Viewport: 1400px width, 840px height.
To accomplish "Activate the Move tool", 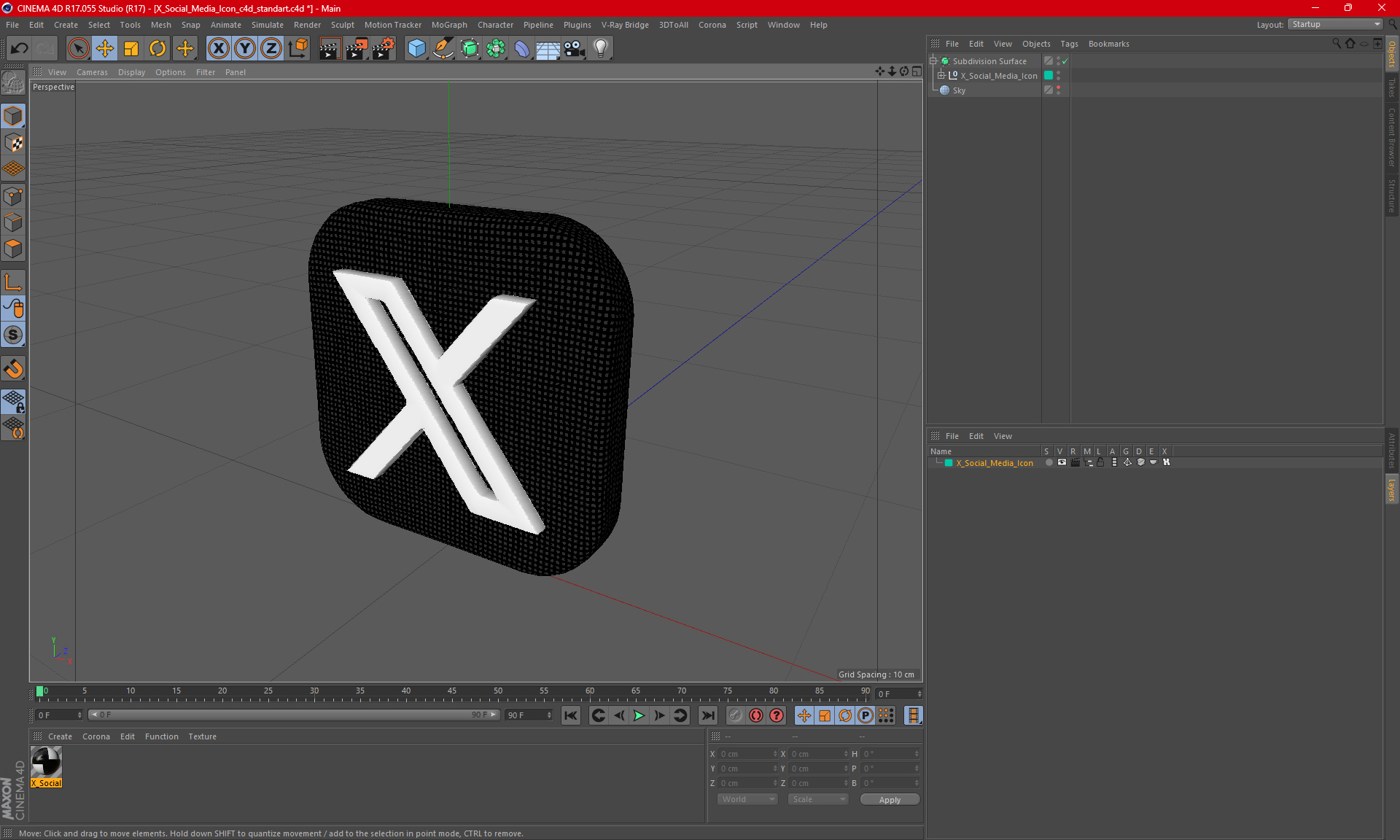I will (x=105, y=49).
